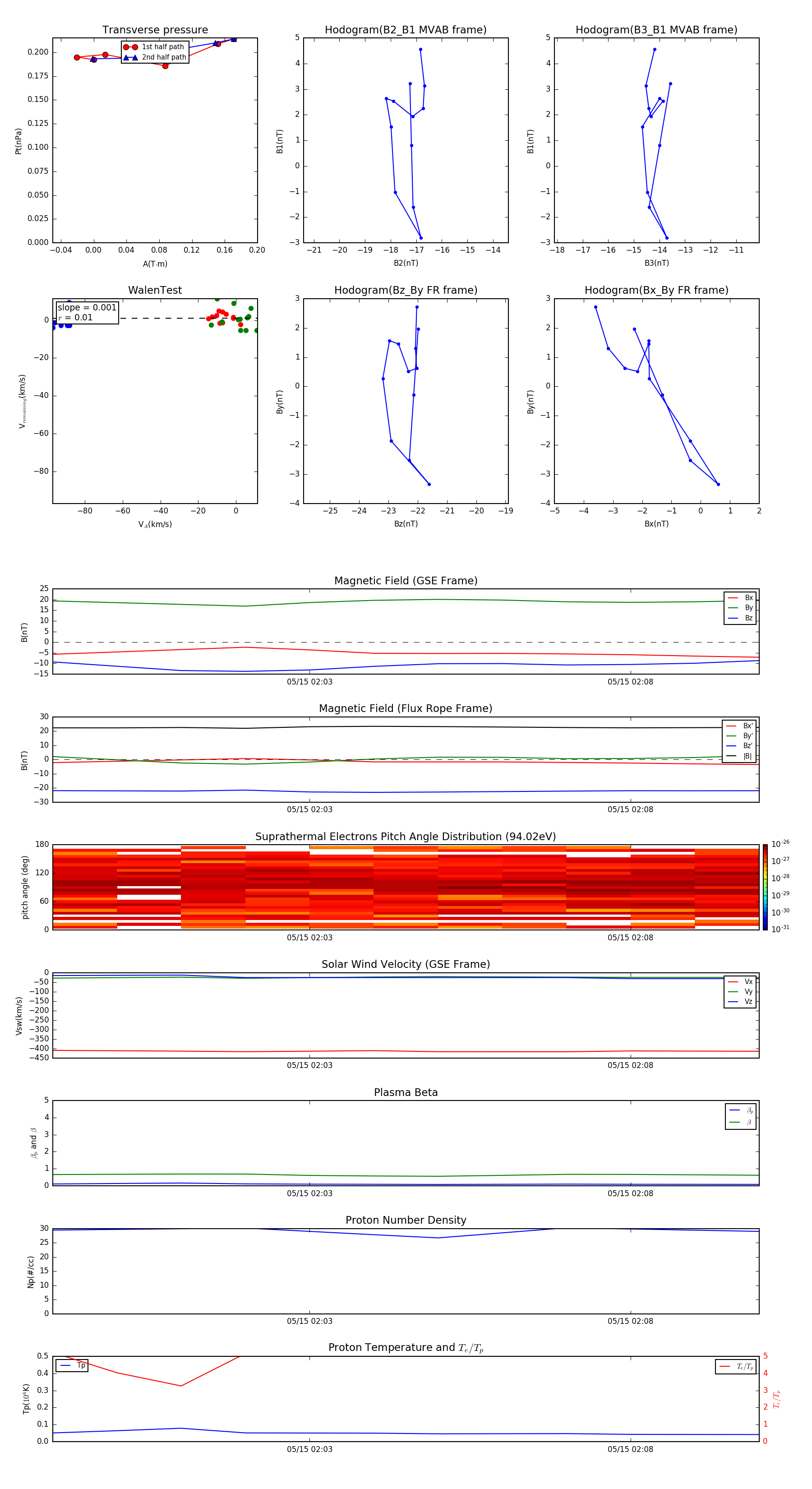Select the "Hodogram(Bx_By FR frame)" title

click(x=656, y=290)
